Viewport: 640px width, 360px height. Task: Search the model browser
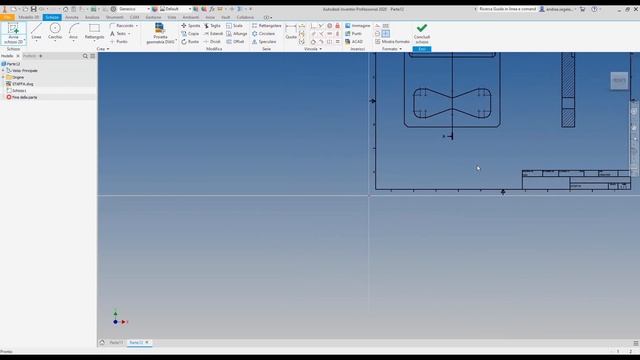[x=85, y=56]
